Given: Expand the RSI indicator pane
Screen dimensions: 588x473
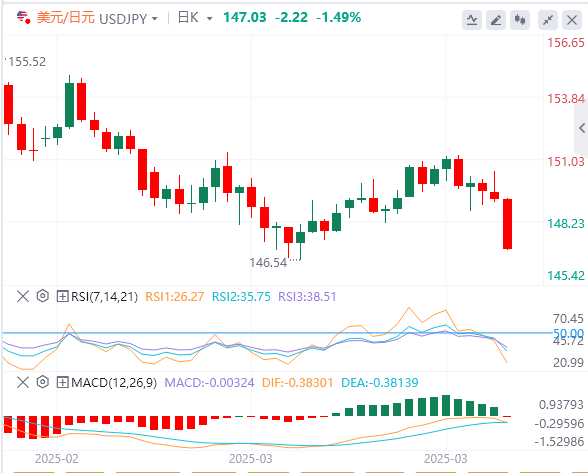Looking at the screenshot, I should (62, 296).
